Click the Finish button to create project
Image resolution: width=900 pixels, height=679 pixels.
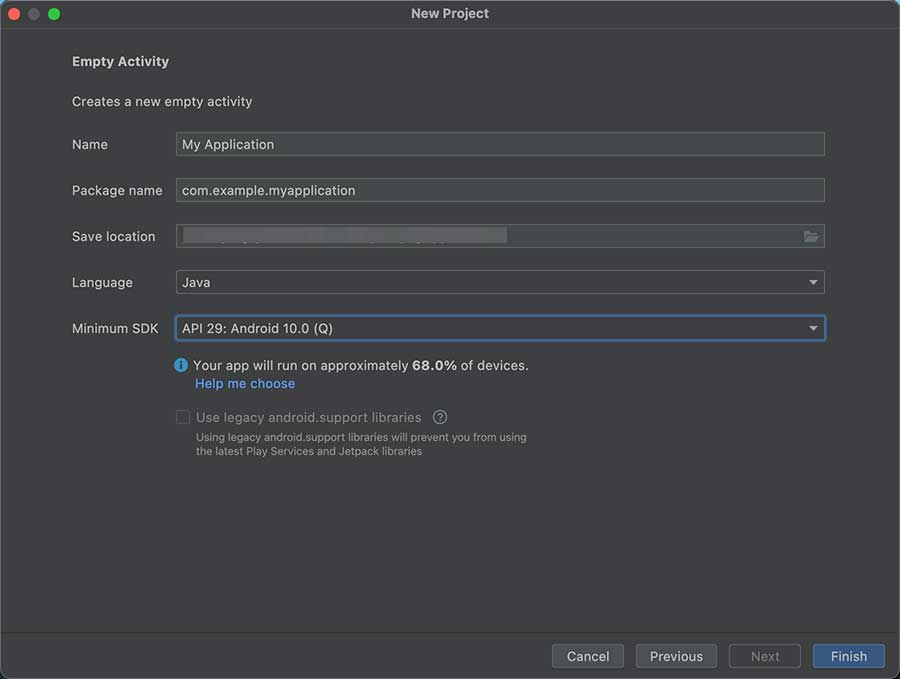tap(848, 656)
